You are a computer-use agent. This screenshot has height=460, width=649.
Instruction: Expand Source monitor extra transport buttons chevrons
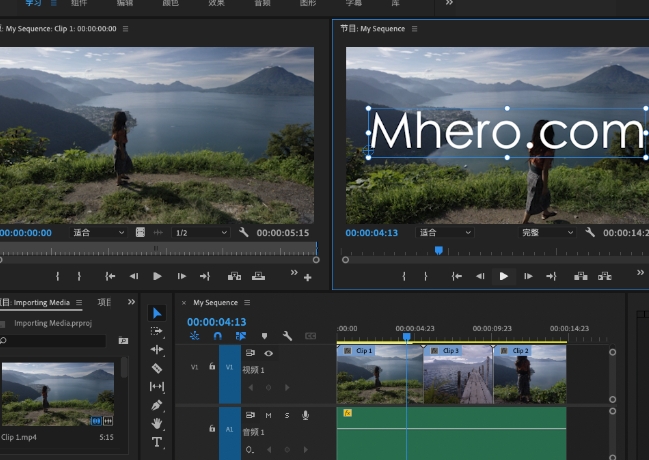point(294,272)
